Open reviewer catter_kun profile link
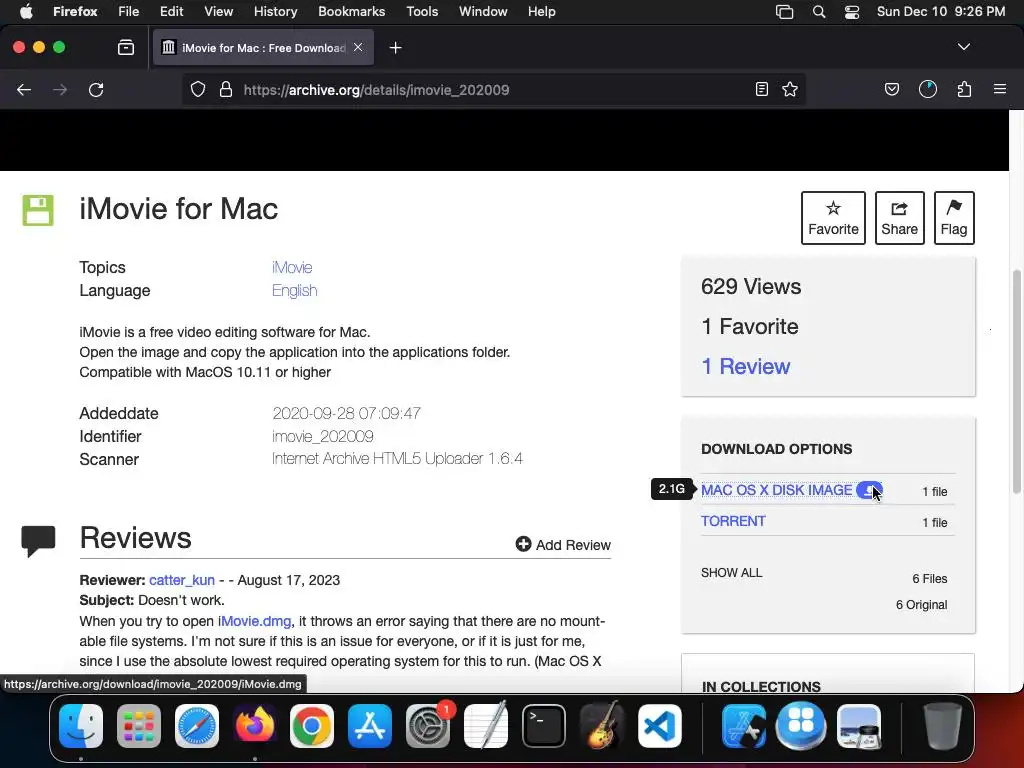This screenshot has height=768, width=1024. click(182, 580)
